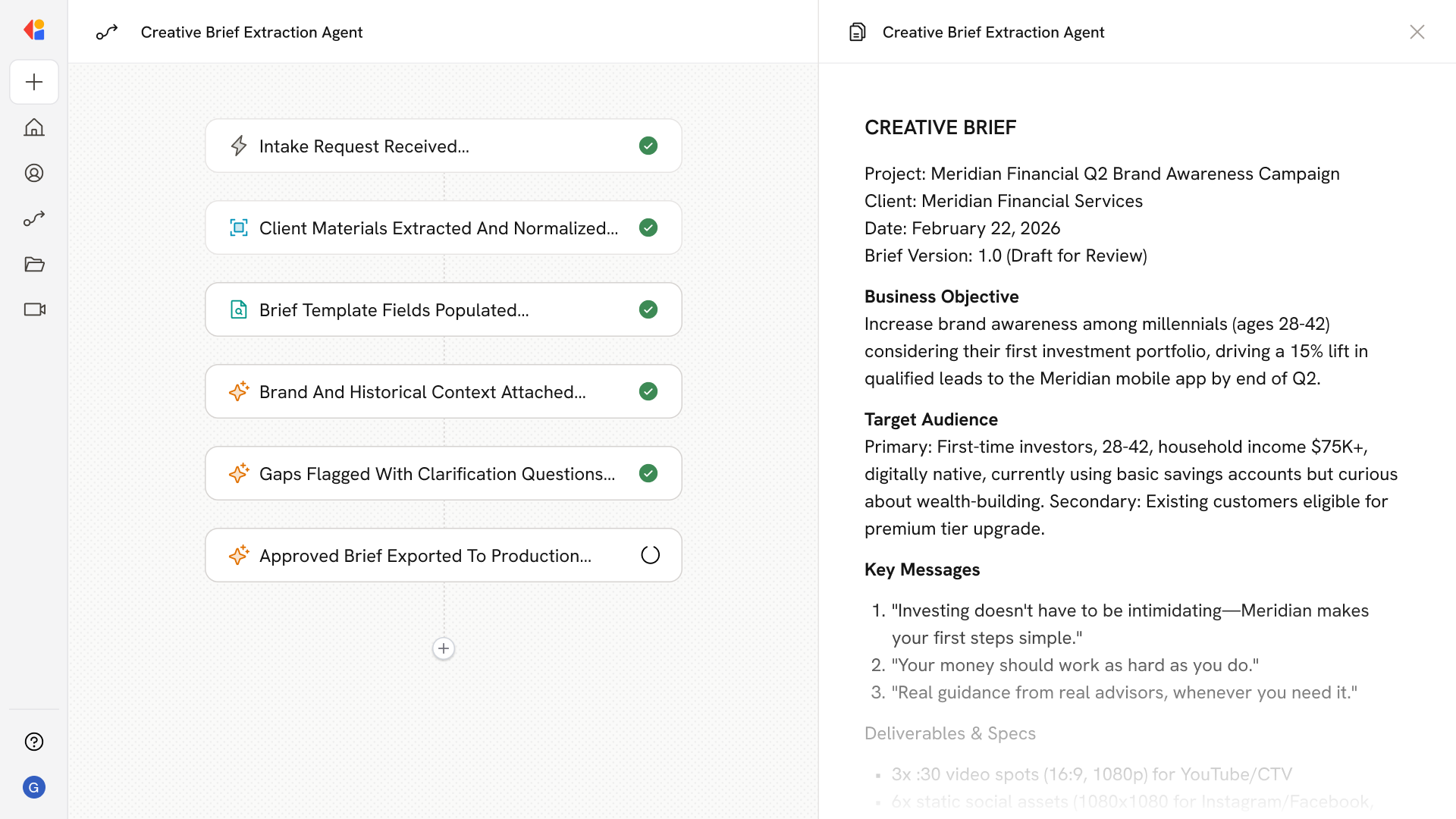
Task: Click the plus button in left sidebar
Action: click(x=34, y=82)
